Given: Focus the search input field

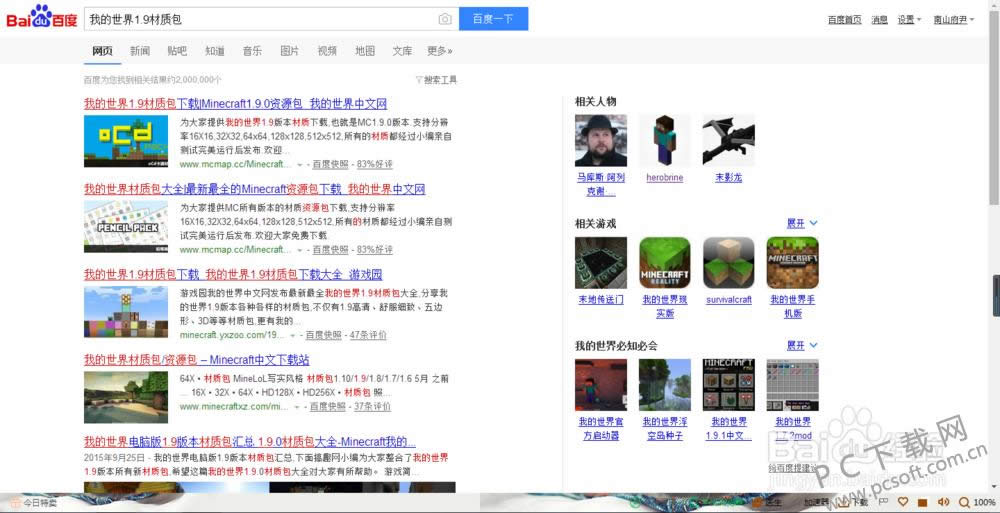Looking at the screenshot, I should 261,19.
